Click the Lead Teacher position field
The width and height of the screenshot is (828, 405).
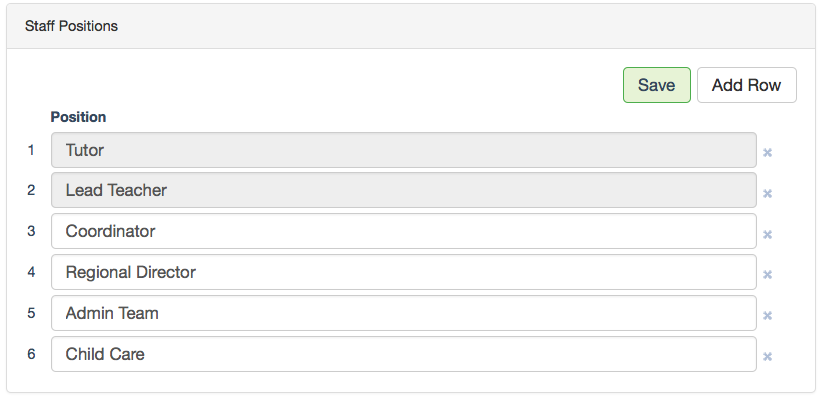(403, 190)
